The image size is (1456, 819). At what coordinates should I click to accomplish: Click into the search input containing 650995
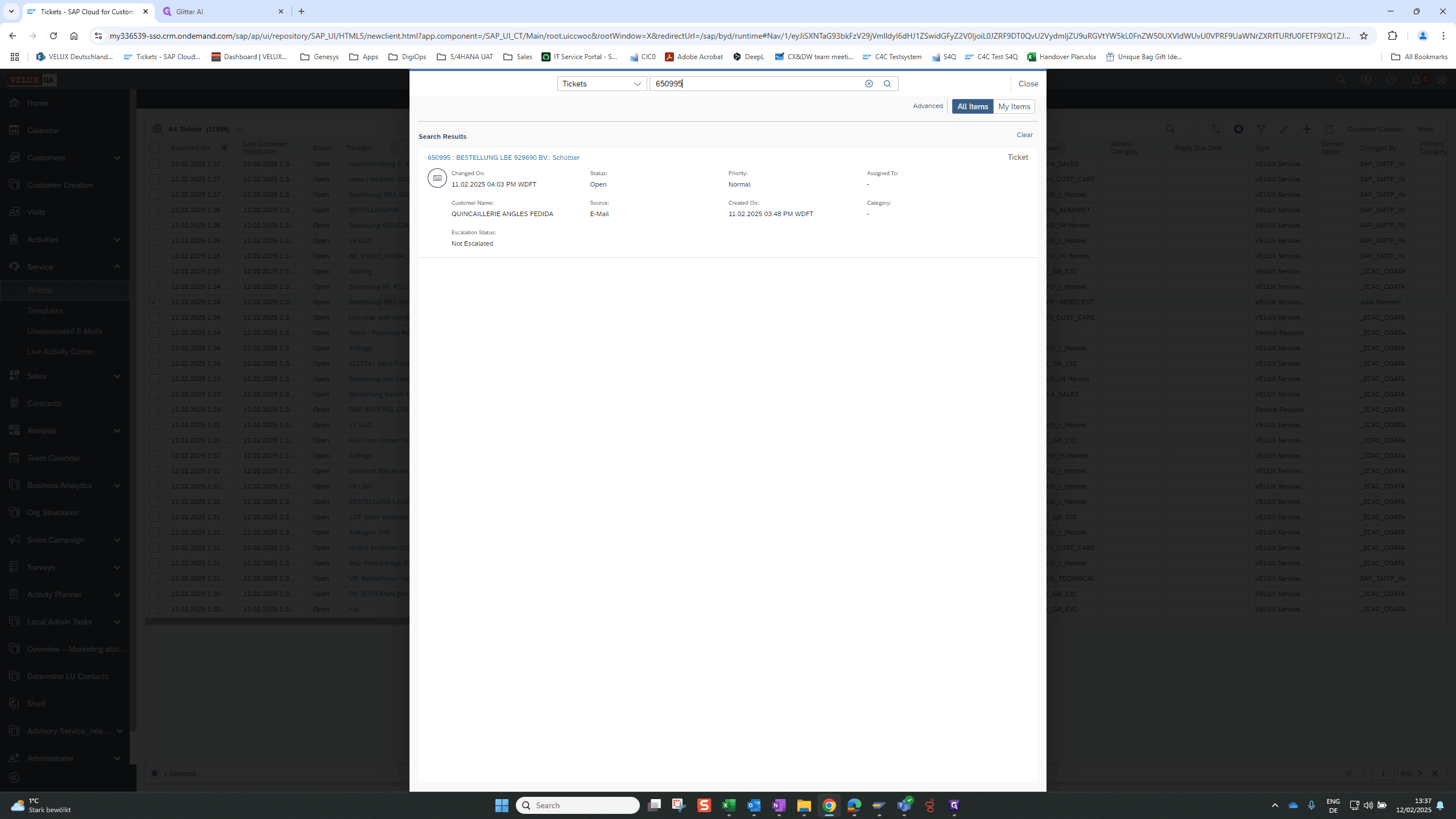pyautogui.click(x=756, y=84)
